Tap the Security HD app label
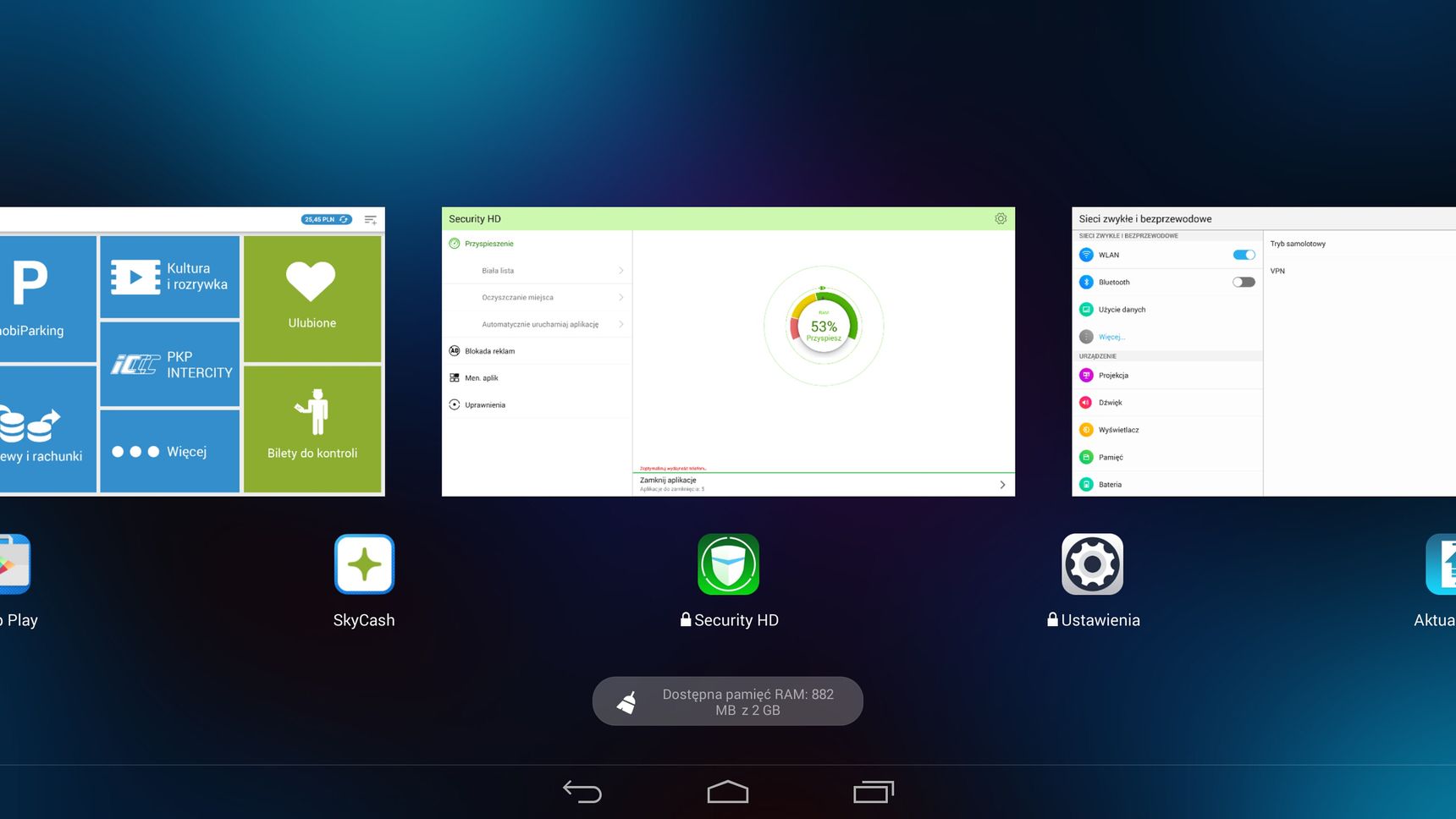 [x=729, y=620]
